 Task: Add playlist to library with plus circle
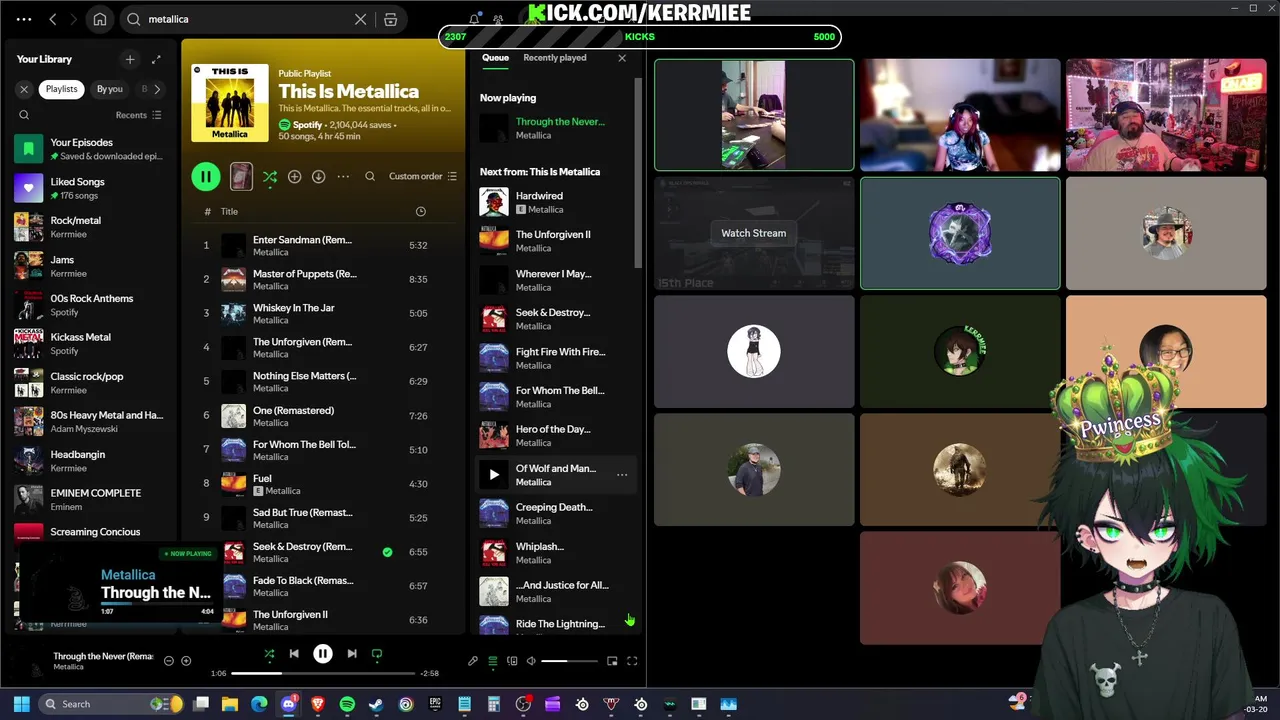point(294,176)
